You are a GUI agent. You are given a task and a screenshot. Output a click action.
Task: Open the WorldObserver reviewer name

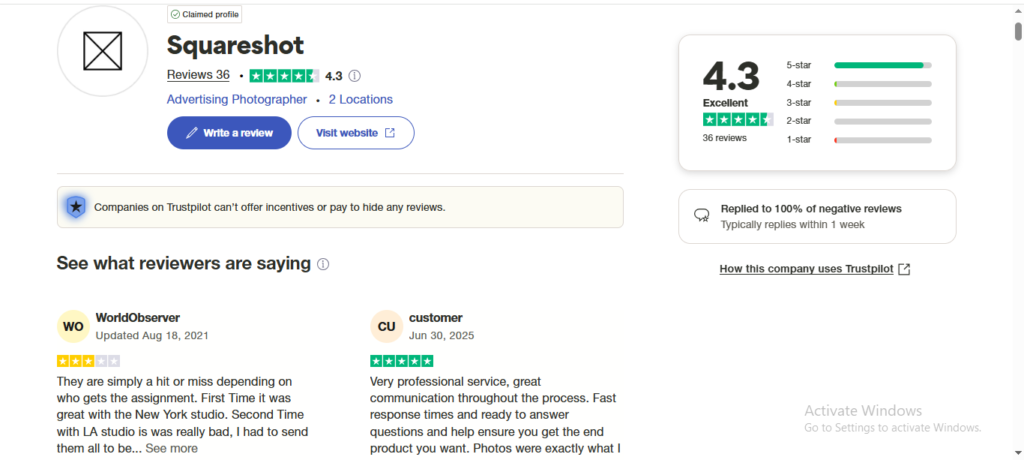point(138,318)
